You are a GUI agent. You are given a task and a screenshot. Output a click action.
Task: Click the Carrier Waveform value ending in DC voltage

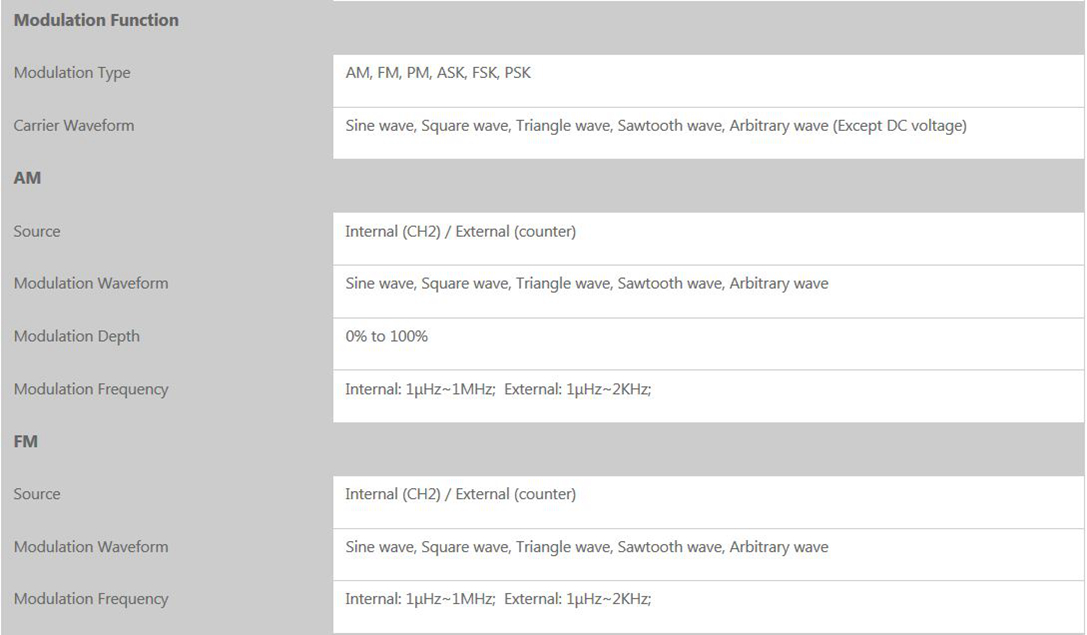655,126
